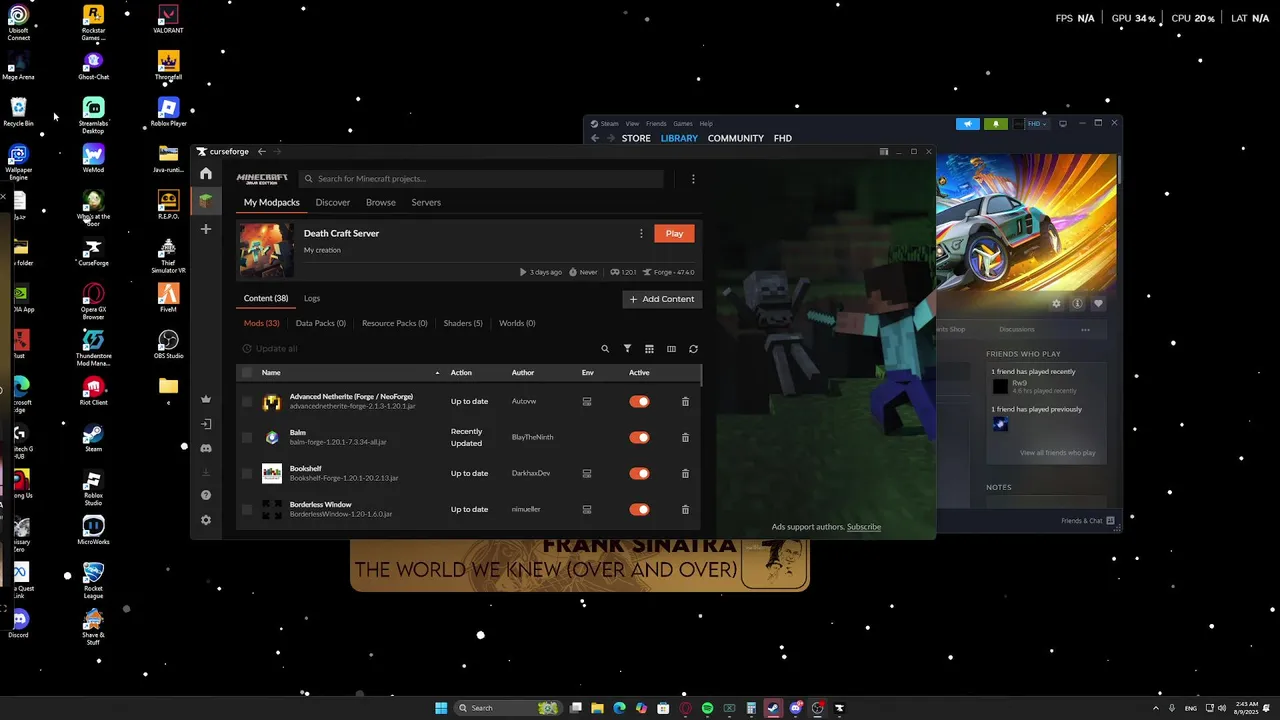The height and width of the screenshot is (720, 1280).
Task: Open Discord link in CurseForge sidebar
Action: point(206,449)
